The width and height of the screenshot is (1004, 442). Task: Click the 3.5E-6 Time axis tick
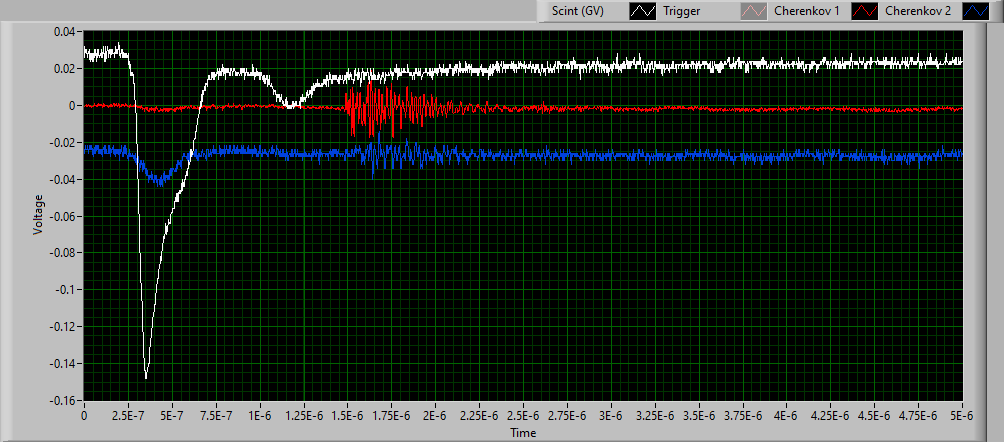click(699, 415)
